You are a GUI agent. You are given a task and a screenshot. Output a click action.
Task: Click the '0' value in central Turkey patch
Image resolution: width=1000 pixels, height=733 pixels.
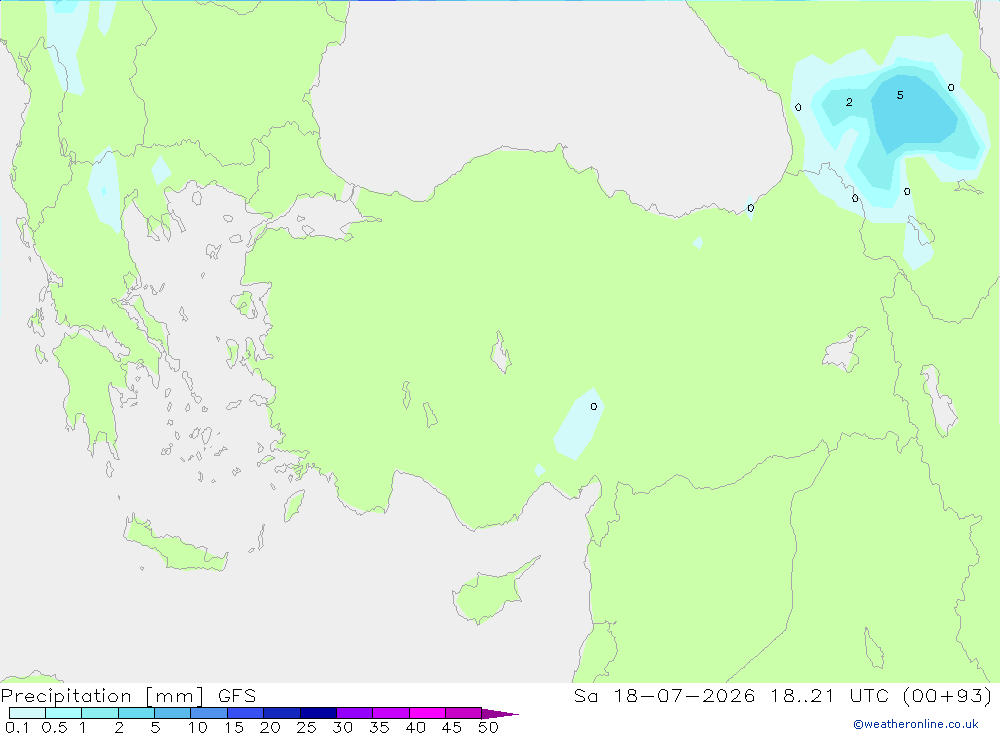click(594, 406)
